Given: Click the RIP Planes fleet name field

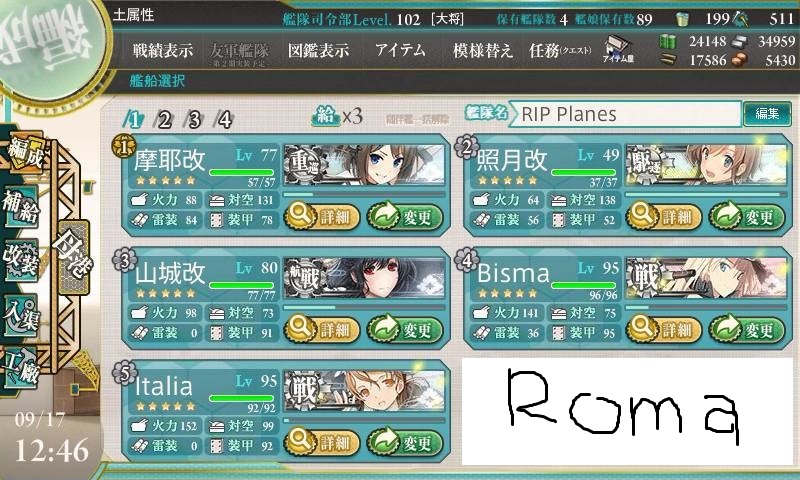Looking at the screenshot, I should 624,114.
